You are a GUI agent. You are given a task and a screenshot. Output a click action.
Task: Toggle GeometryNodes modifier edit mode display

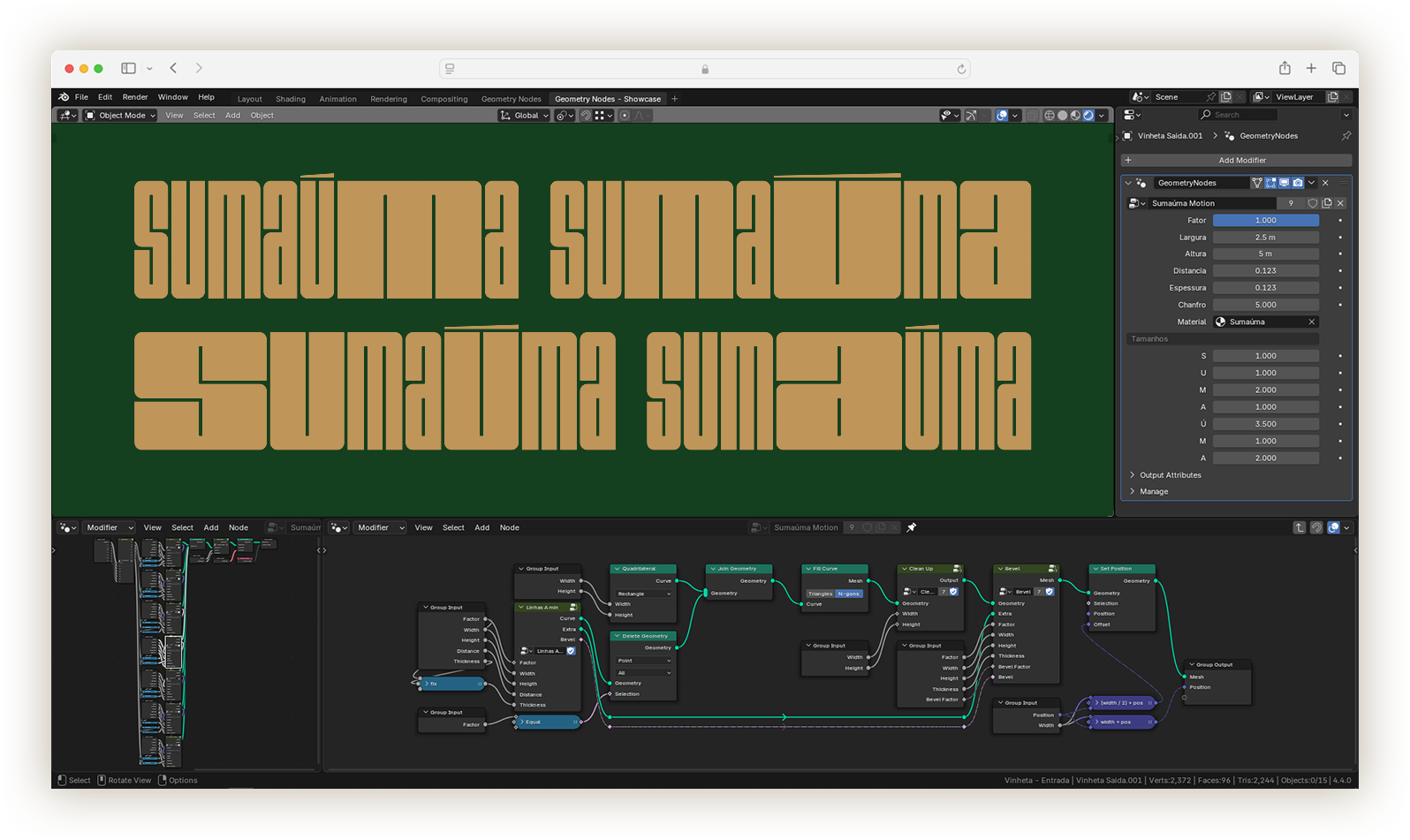tap(1270, 183)
